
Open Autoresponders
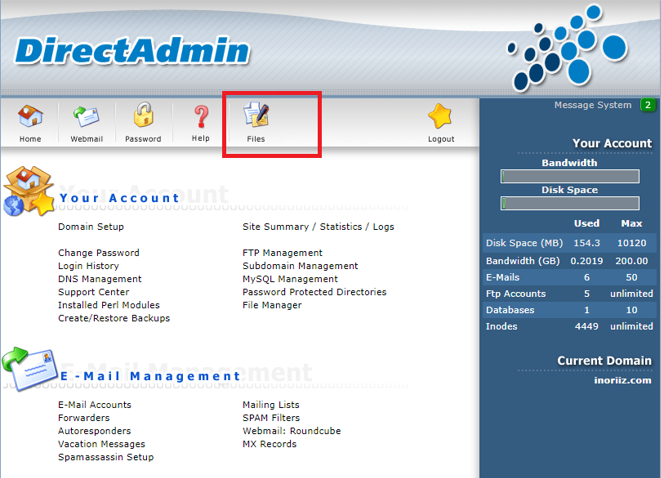pyautogui.click(x=94, y=431)
